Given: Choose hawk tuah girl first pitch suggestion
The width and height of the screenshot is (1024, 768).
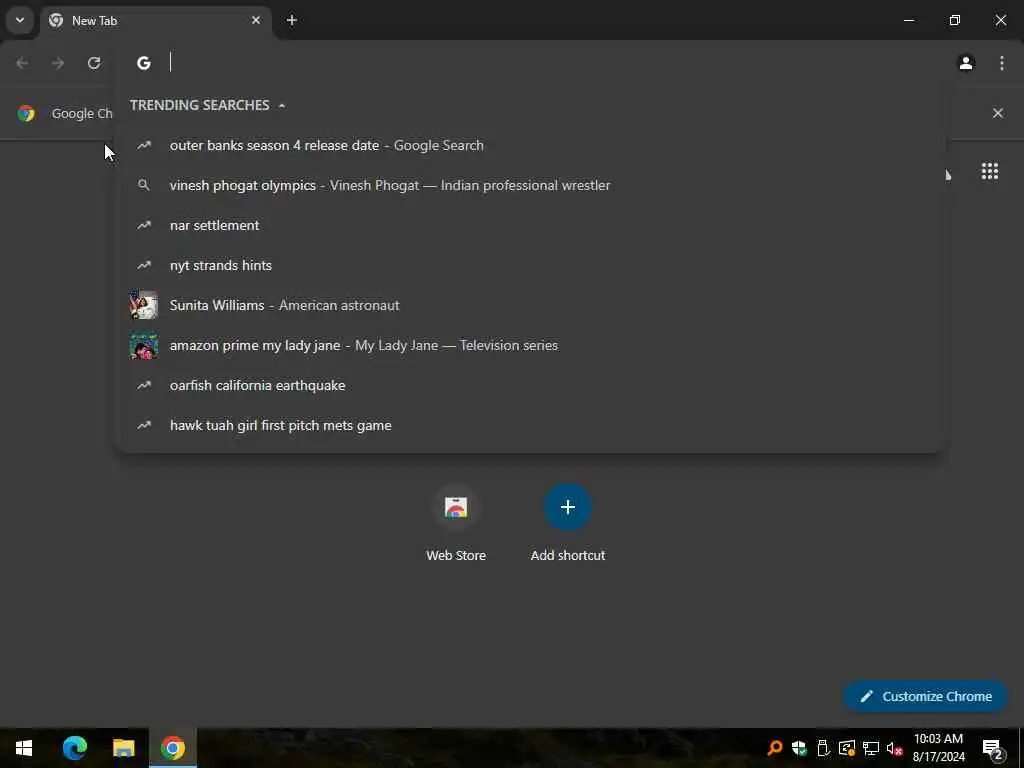Looking at the screenshot, I should [x=531, y=425].
